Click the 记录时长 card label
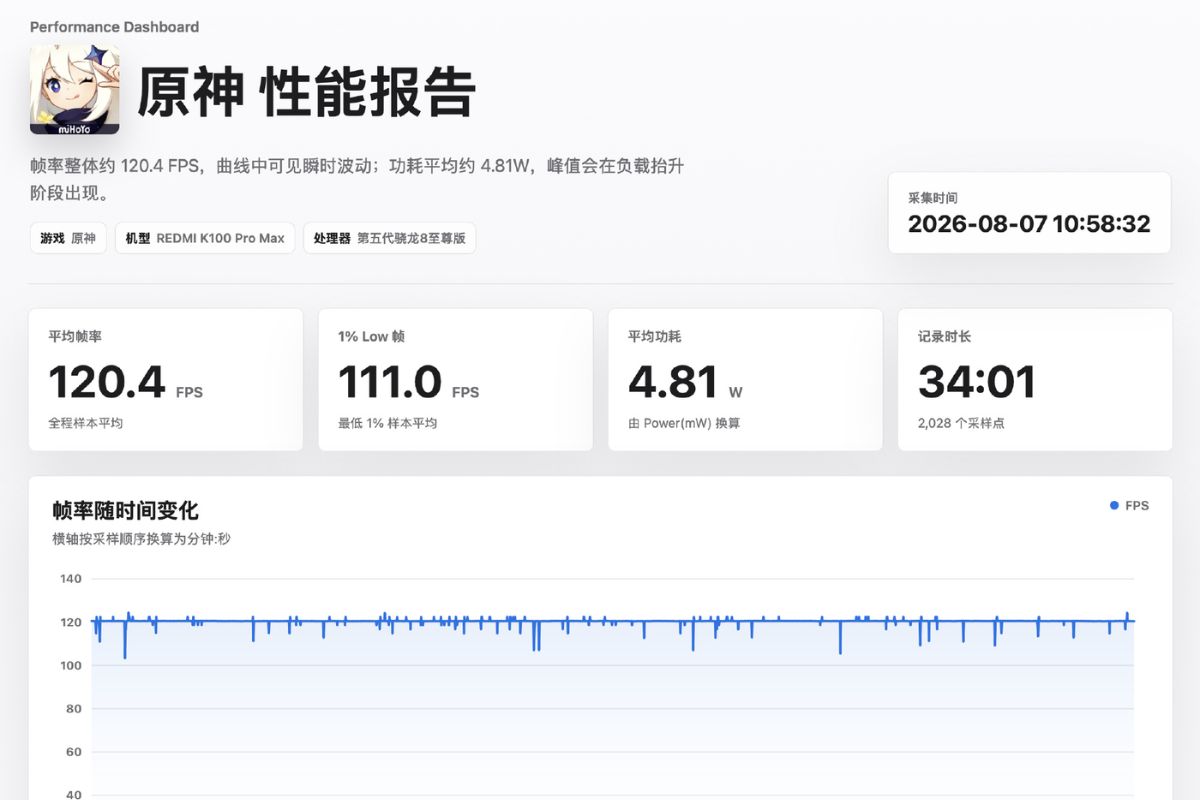1200x800 pixels. click(944, 337)
